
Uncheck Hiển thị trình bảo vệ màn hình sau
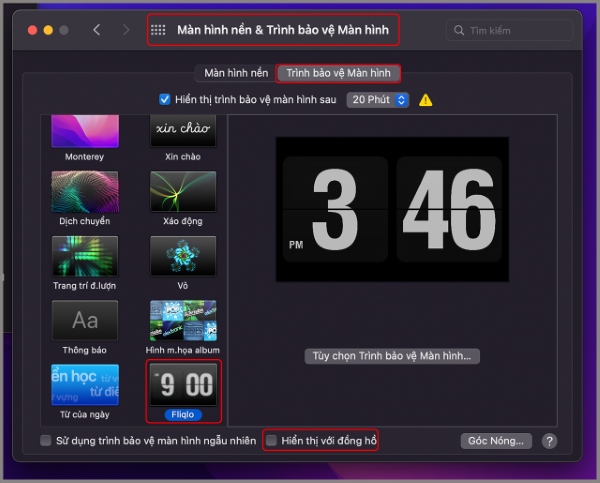click(165, 100)
